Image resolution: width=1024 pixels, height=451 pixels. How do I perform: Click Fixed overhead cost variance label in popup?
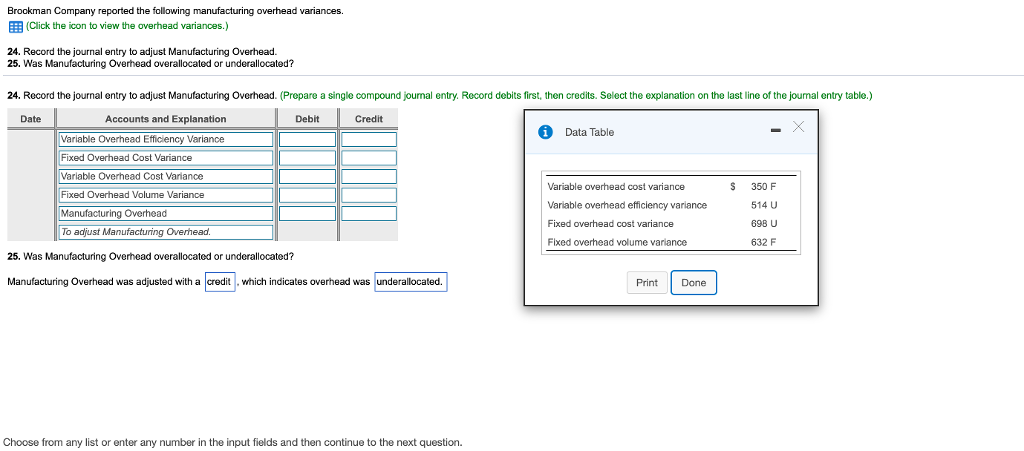click(610, 224)
